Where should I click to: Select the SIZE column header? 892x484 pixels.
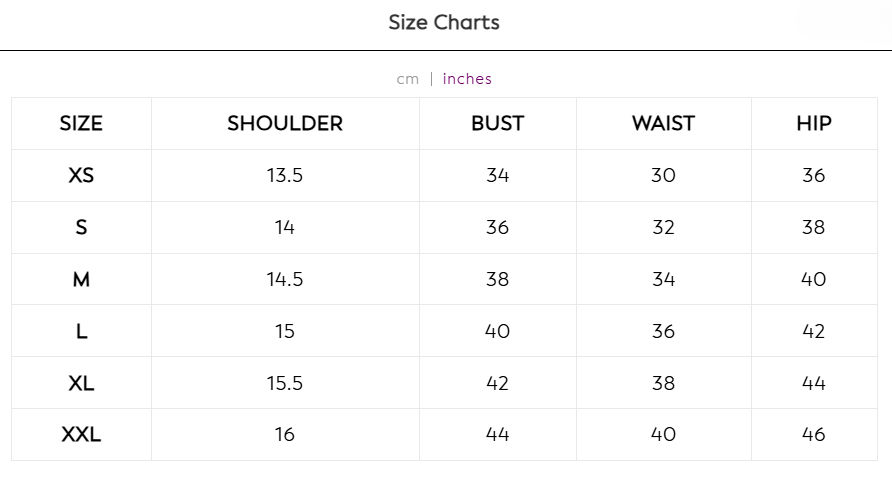tap(81, 123)
